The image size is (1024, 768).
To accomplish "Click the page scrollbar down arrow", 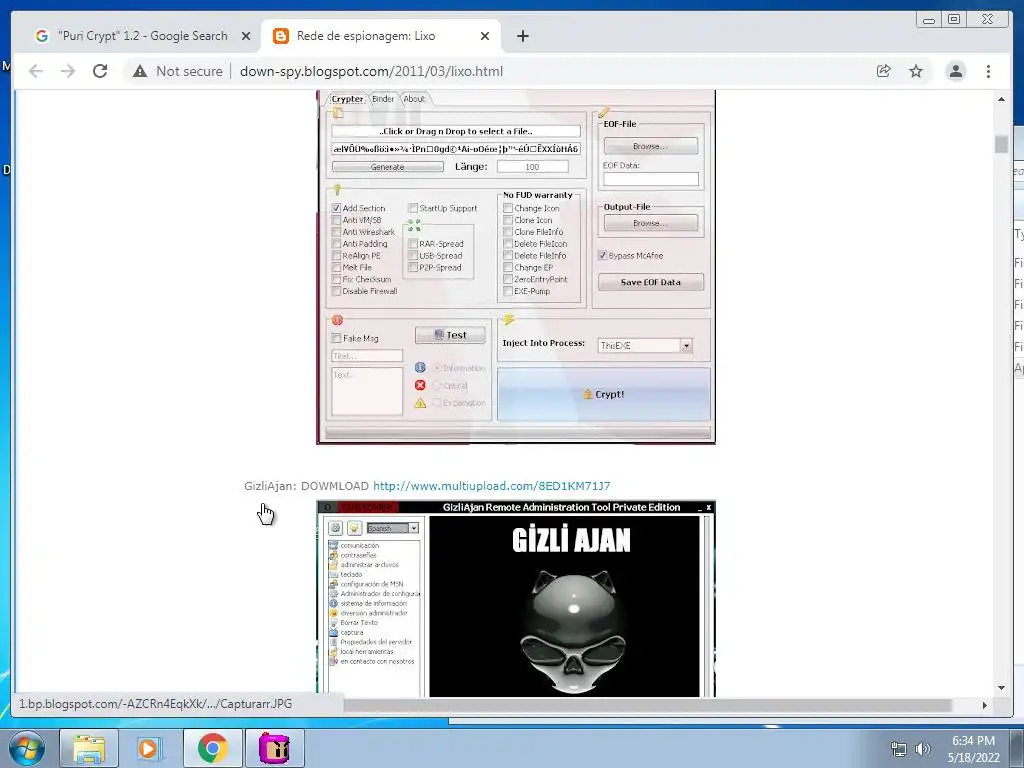I will (1001, 688).
